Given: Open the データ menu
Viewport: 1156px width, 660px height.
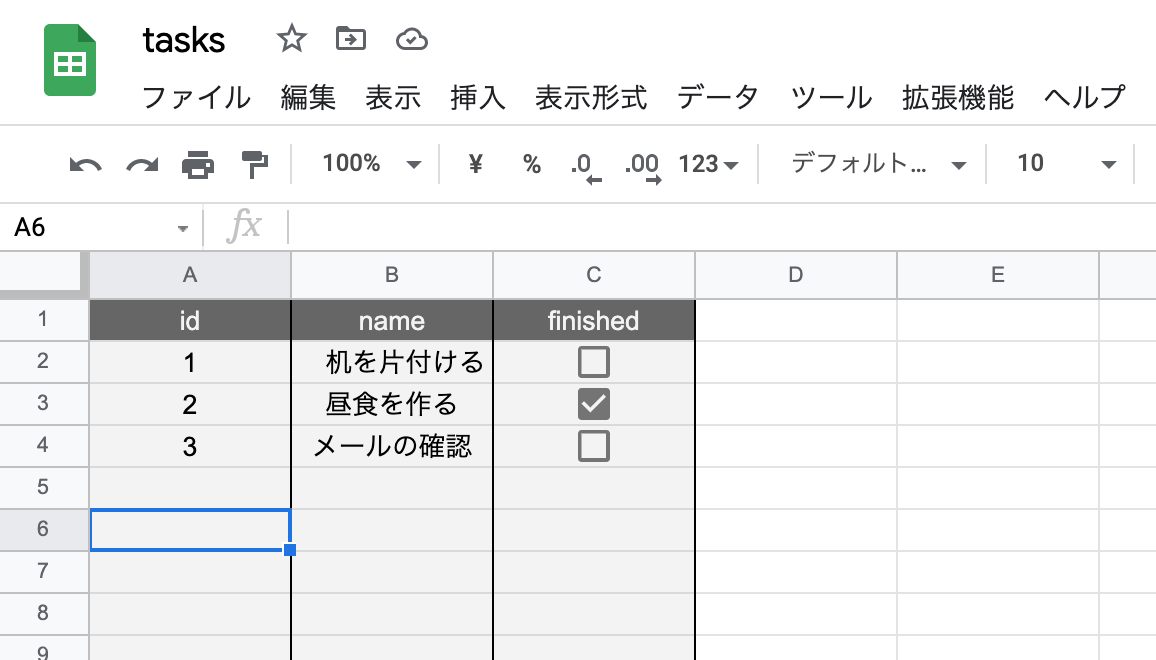Looking at the screenshot, I should 718,98.
